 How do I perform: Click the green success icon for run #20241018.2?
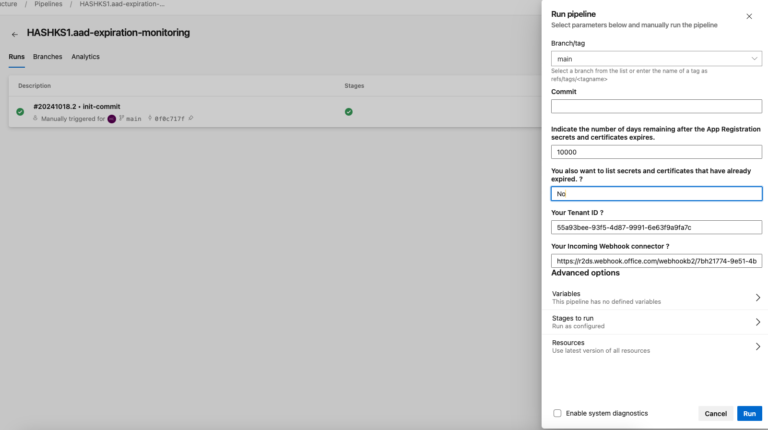(x=20, y=112)
